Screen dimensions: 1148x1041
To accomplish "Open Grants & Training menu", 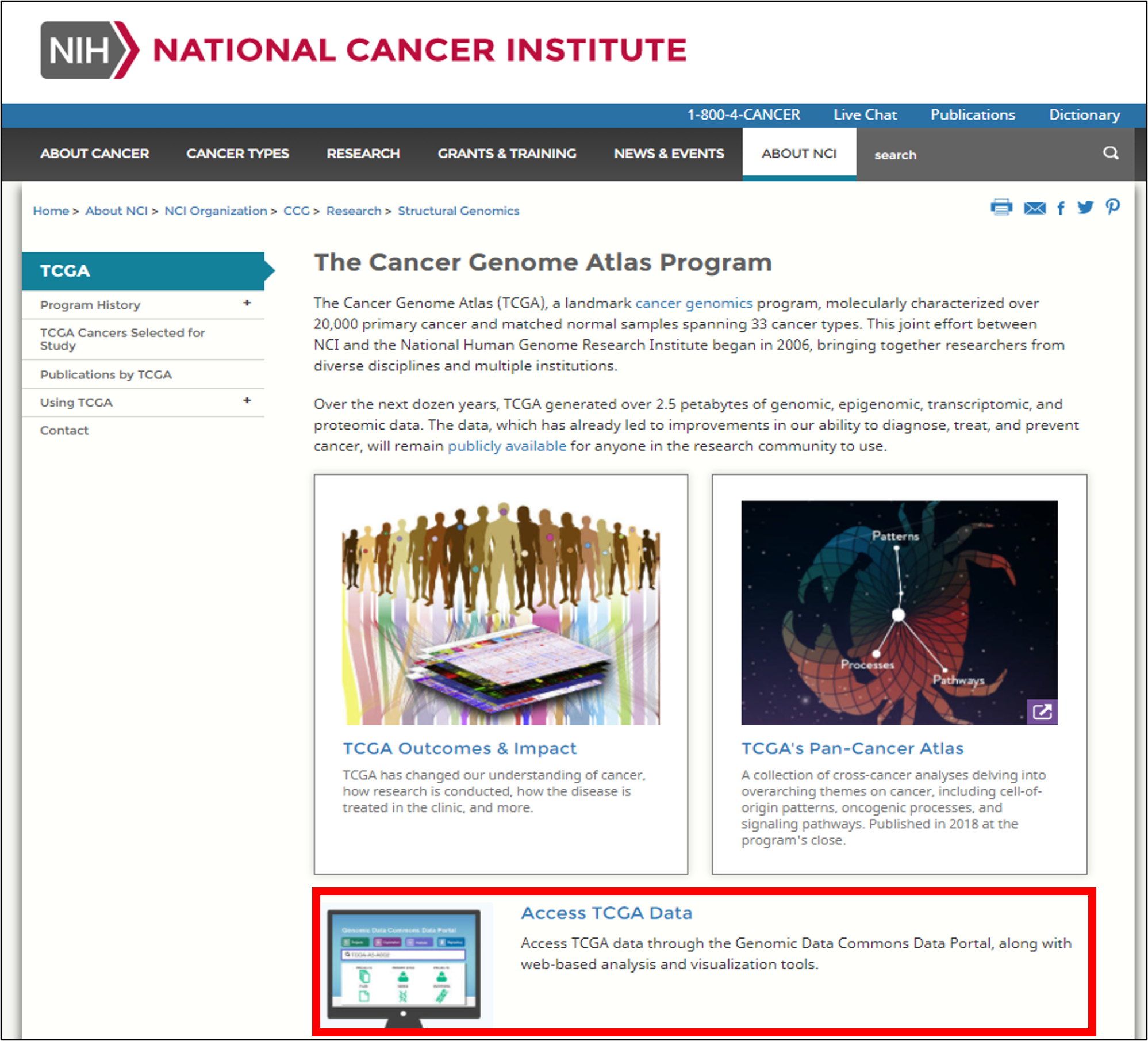I will tap(507, 154).
